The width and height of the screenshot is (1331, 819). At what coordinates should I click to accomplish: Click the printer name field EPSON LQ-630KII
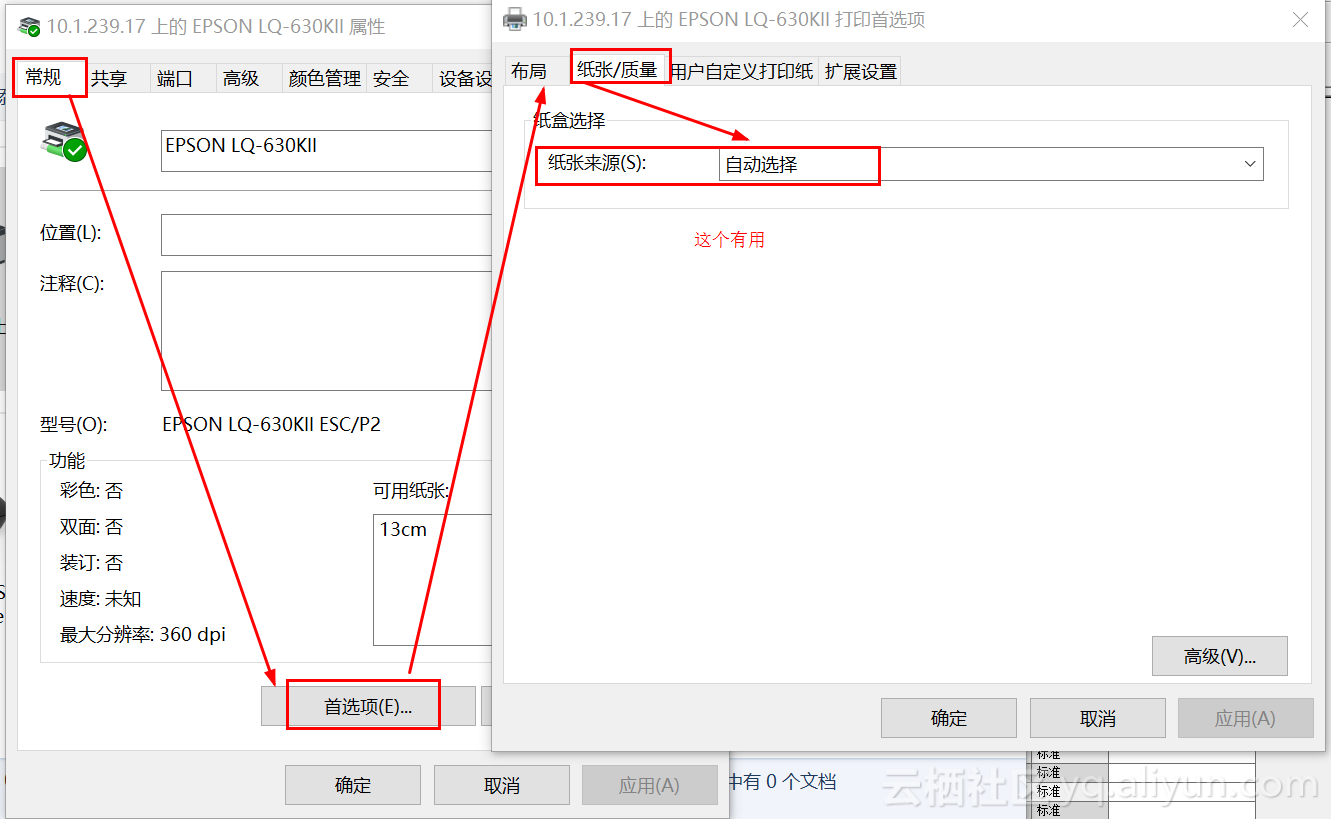328,150
